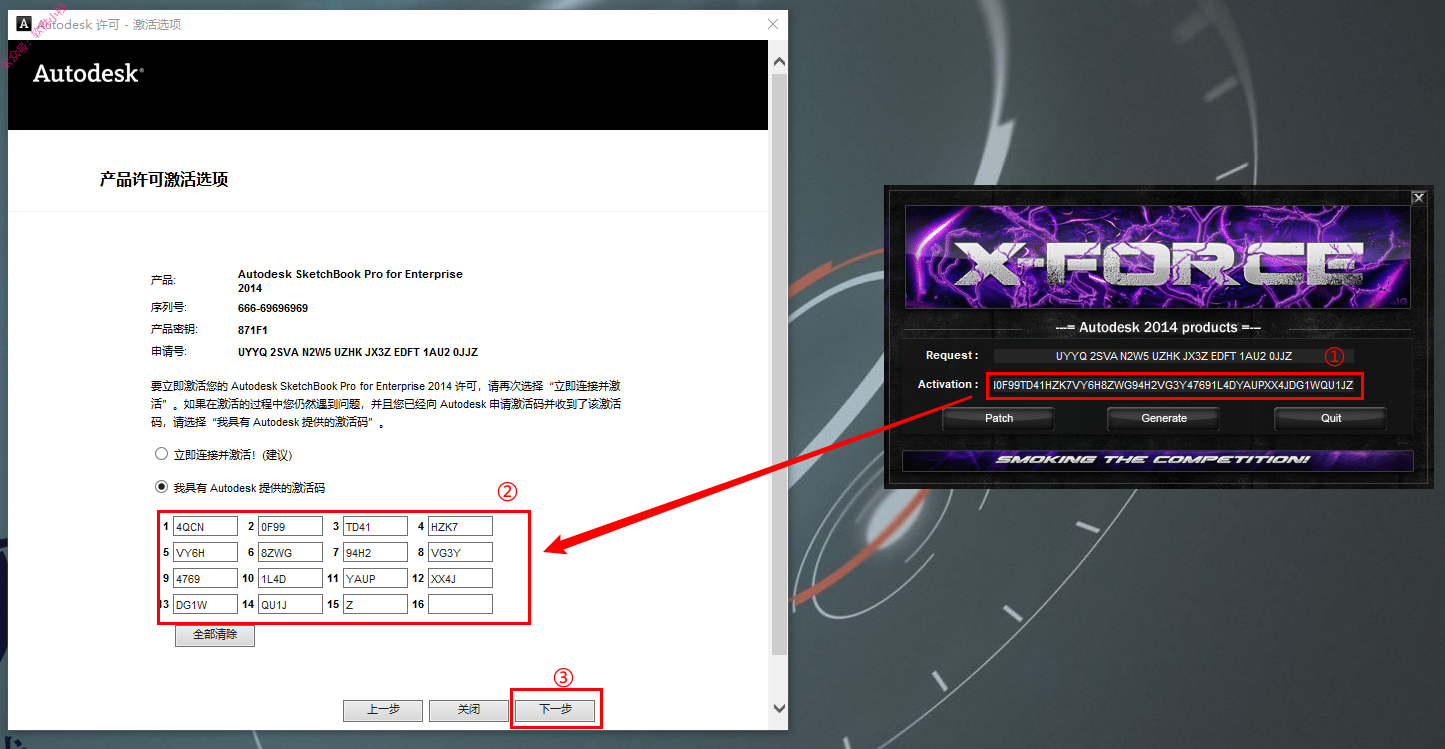Click the product name Autodesk SketchBook Pro for Enterprise
Image resolution: width=1445 pixels, height=749 pixels.
point(350,280)
